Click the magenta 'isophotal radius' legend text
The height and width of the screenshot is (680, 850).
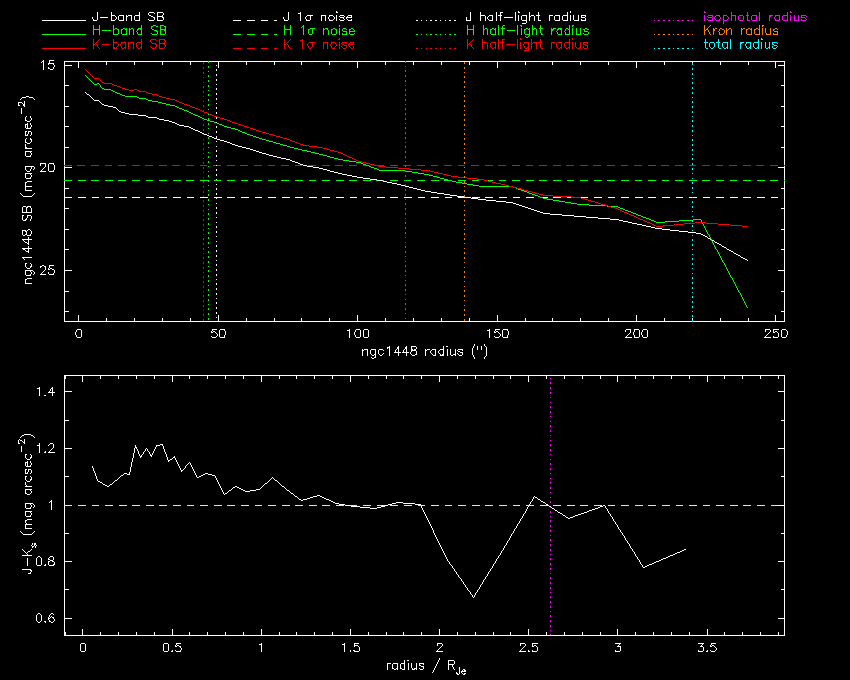[754, 18]
